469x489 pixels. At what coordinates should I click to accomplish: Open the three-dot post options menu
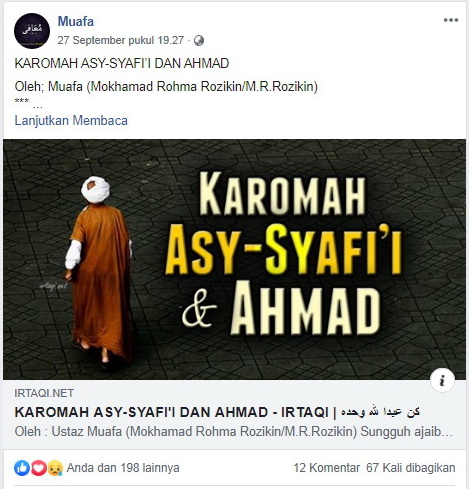[x=451, y=20]
